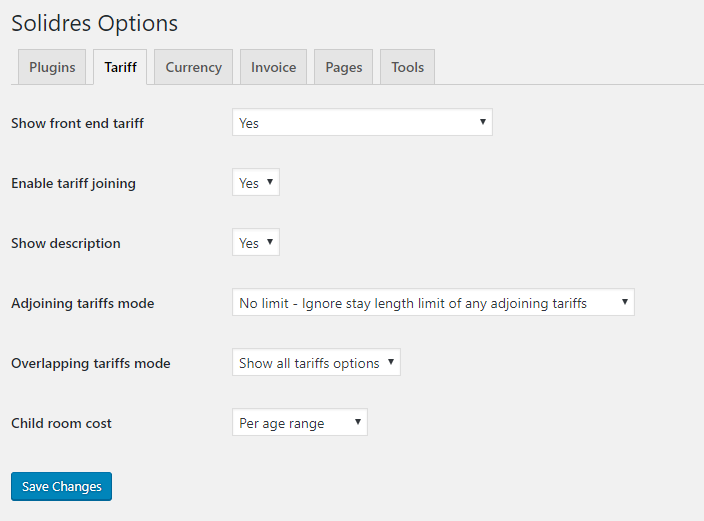The image size is (704, 521).
Task: Click the Adjoining tariffs mode label
Action: pyautogui.click(x=82, y=304)
